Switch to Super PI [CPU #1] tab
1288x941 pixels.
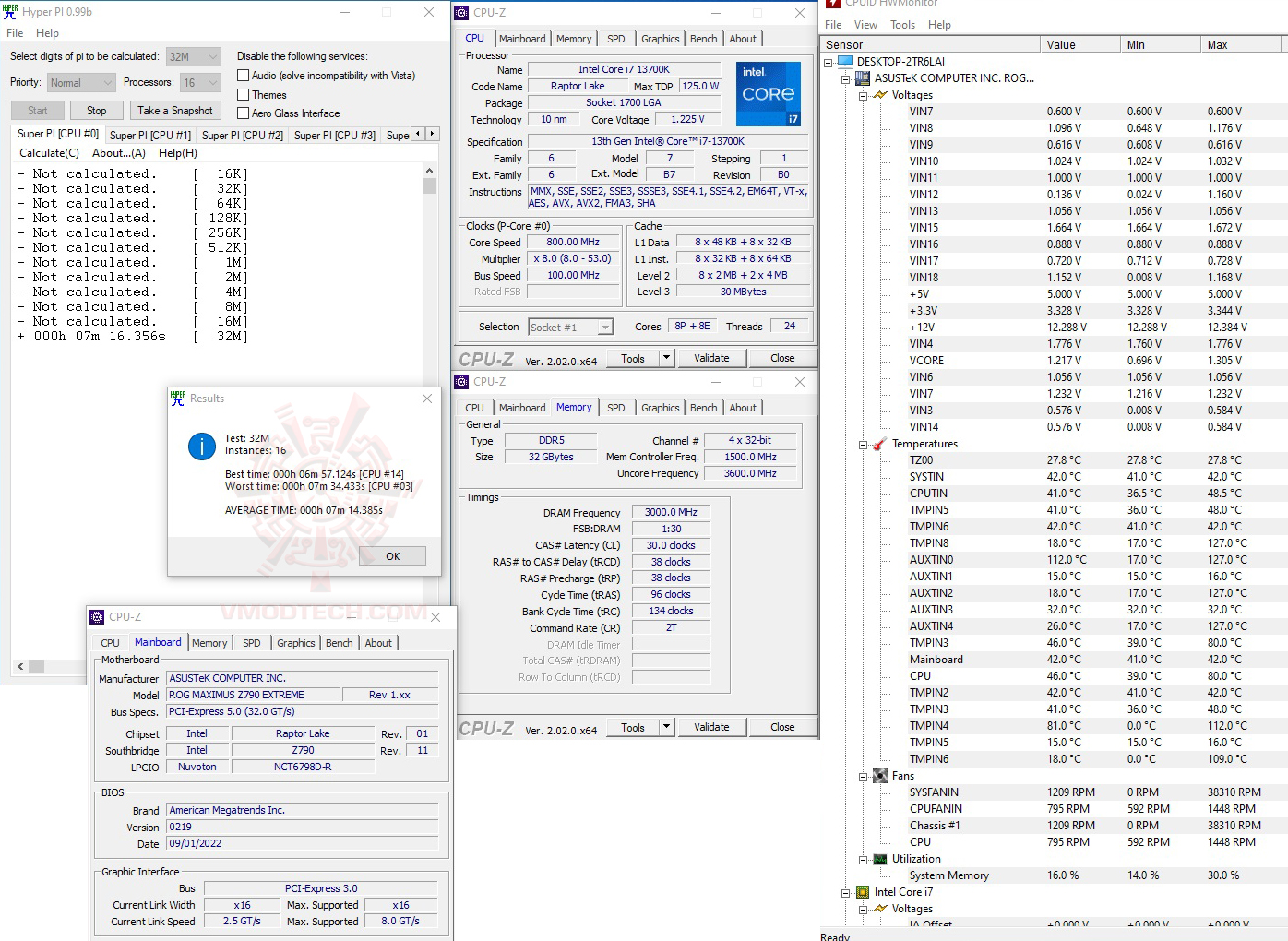(x=150, y=136)
